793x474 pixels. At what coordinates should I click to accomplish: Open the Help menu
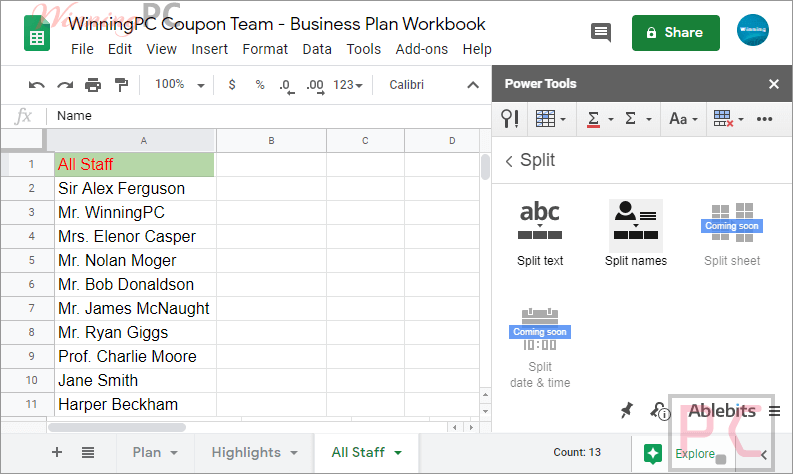477,49
